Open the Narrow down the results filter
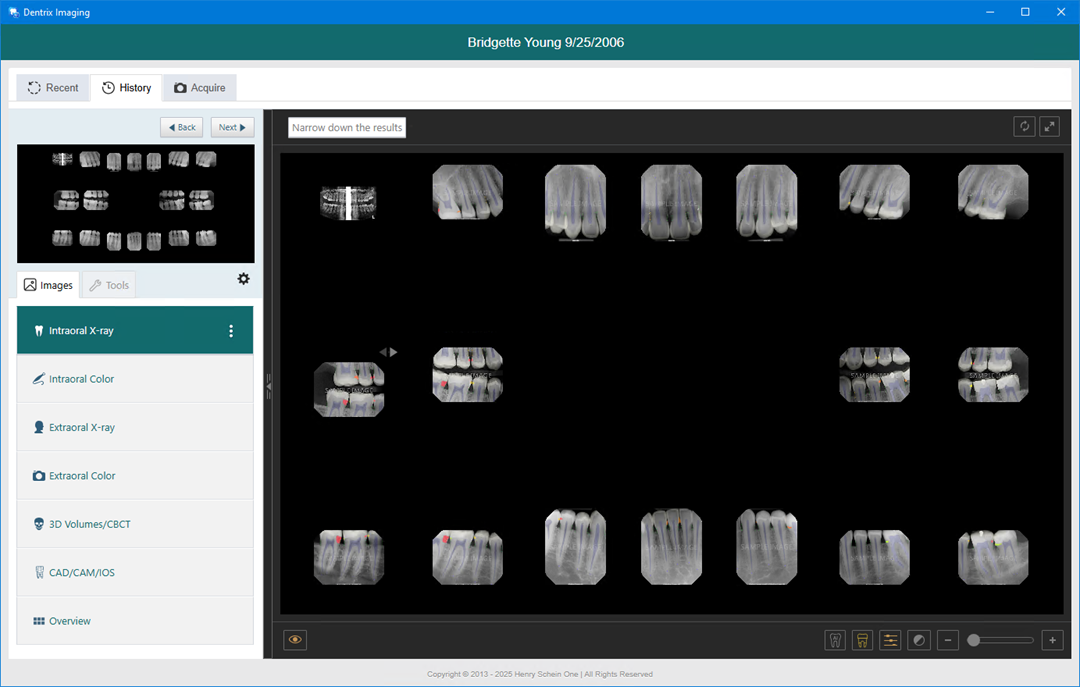Viewport: 1080px width, 687px height. [x=346, y=127]
